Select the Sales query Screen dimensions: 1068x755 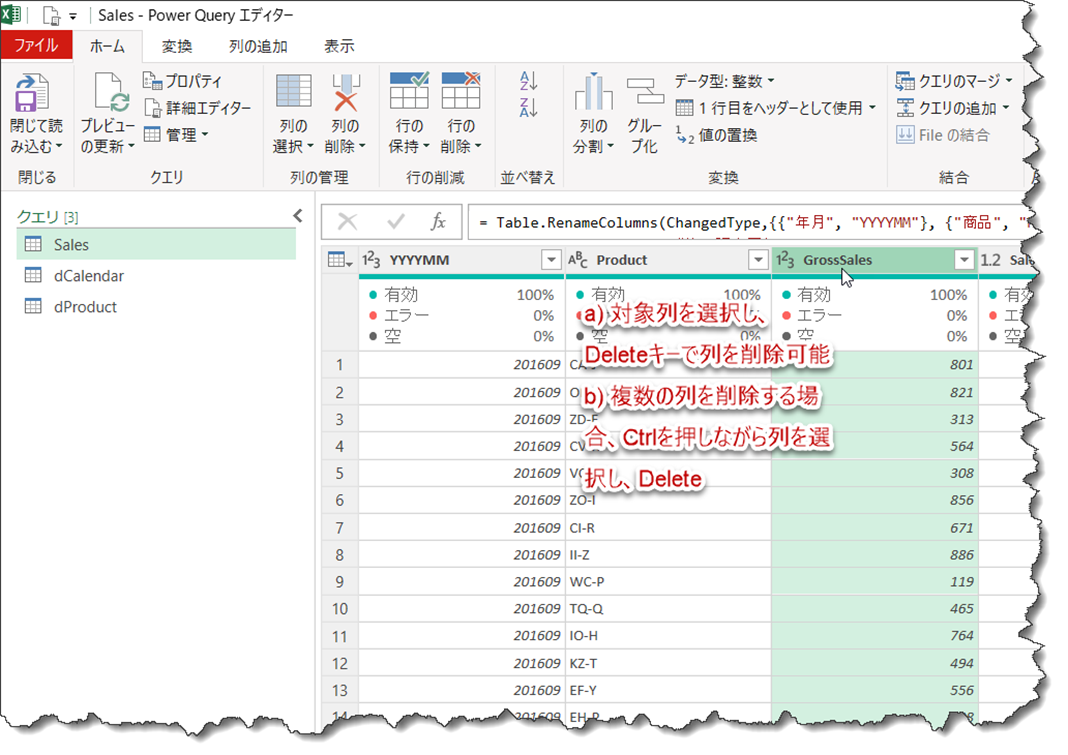tap(156, 244)
